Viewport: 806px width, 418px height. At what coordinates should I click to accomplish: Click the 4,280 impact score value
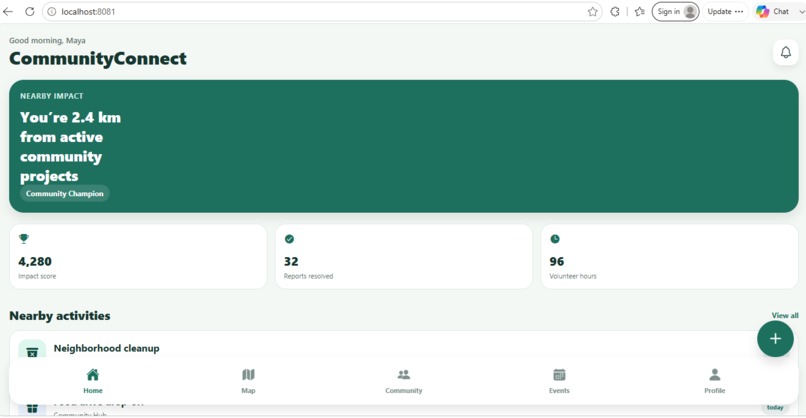(x=35, y=261)
